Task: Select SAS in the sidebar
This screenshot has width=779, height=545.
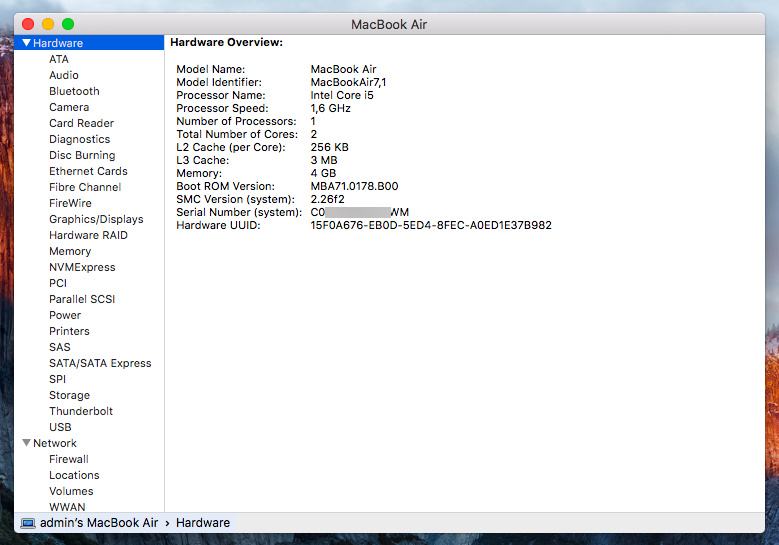Action: (60, 347)
